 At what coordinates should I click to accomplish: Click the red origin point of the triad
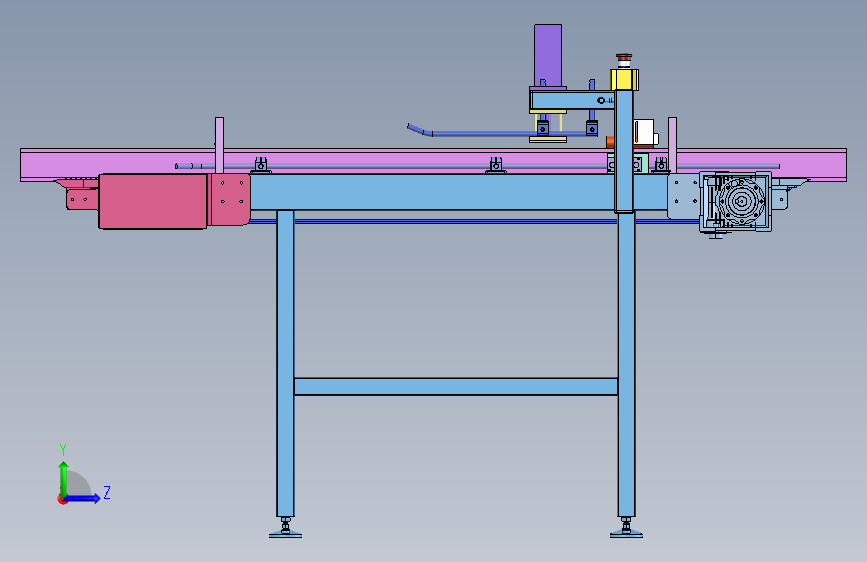(x=62, y=499)
